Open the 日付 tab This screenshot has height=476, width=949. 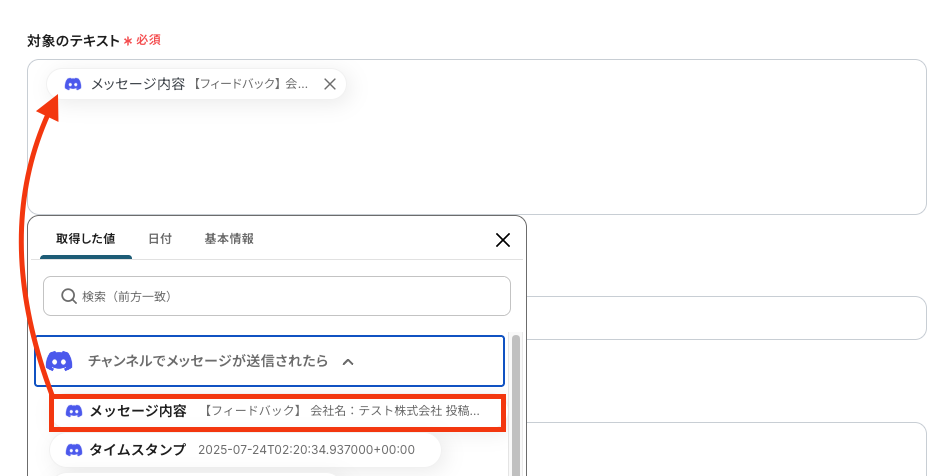[160, 239]
